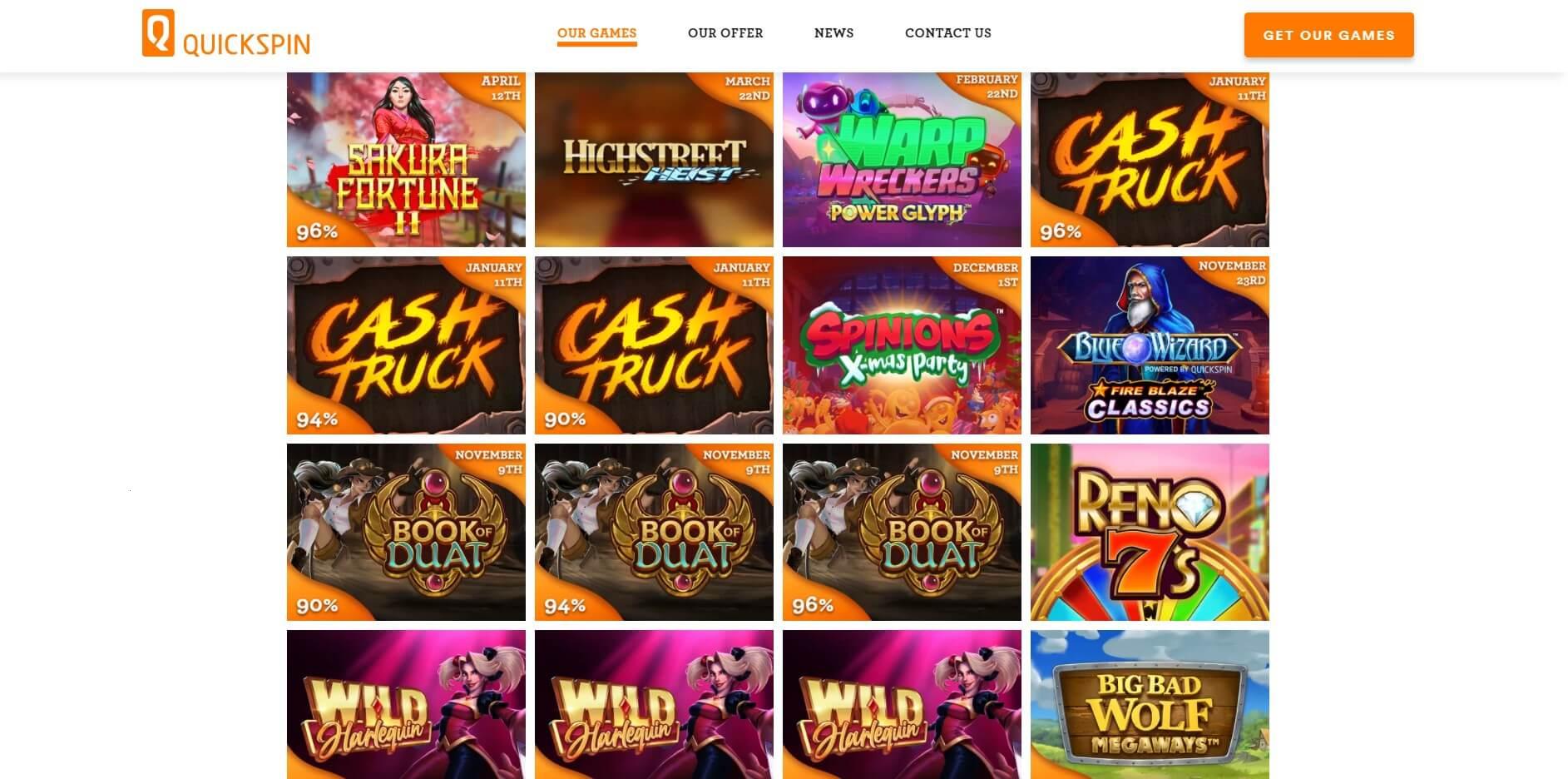Open the Cash Truck 94% version tile
Viewport: 1568px width, 779px height.
click(406, 345)
